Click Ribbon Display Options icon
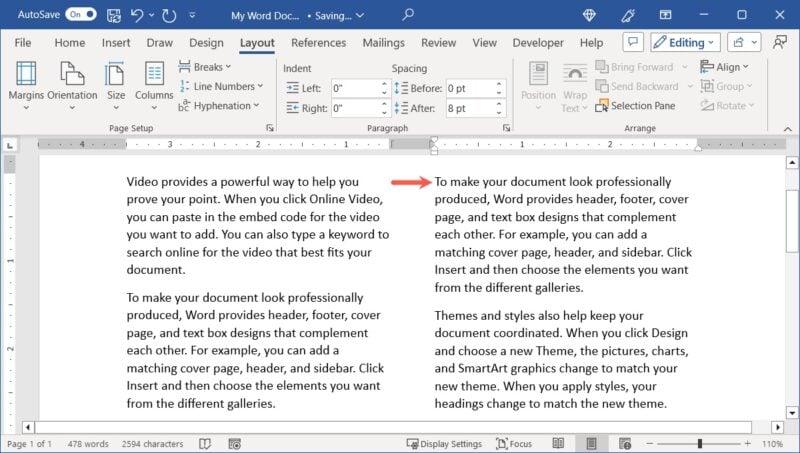This screenshot has height=453, width=800. (x=665, y=15)
